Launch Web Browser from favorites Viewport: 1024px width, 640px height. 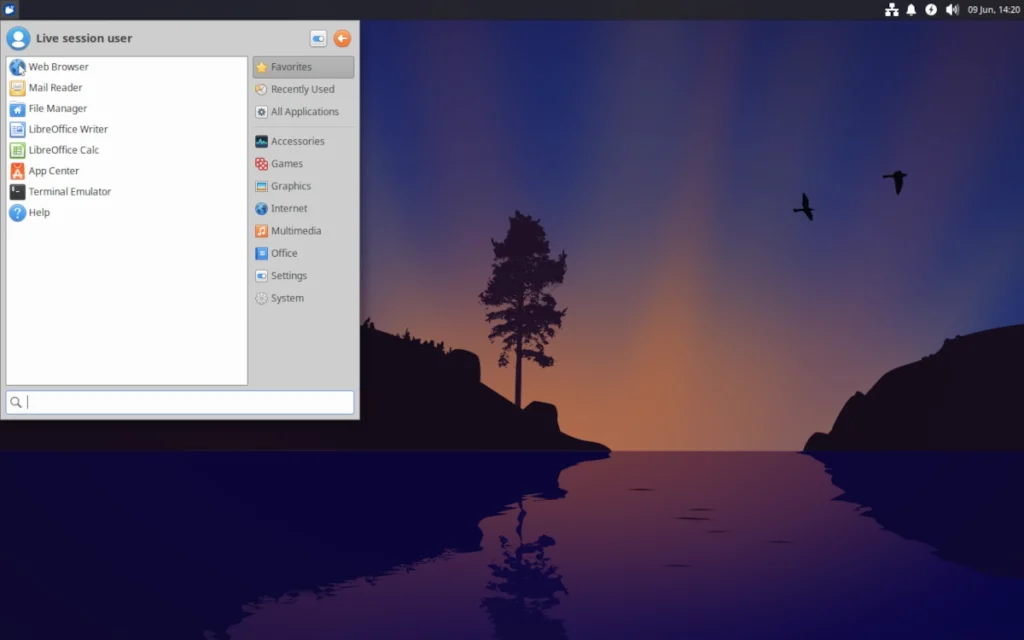click(x=127, y=67)
